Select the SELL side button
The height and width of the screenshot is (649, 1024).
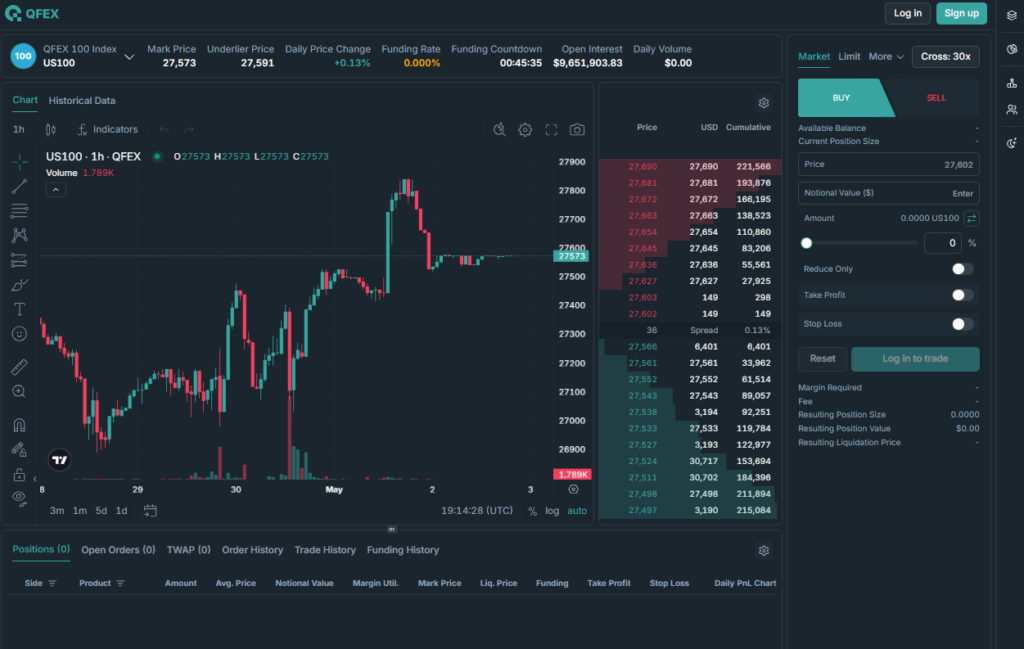point(936,98)
